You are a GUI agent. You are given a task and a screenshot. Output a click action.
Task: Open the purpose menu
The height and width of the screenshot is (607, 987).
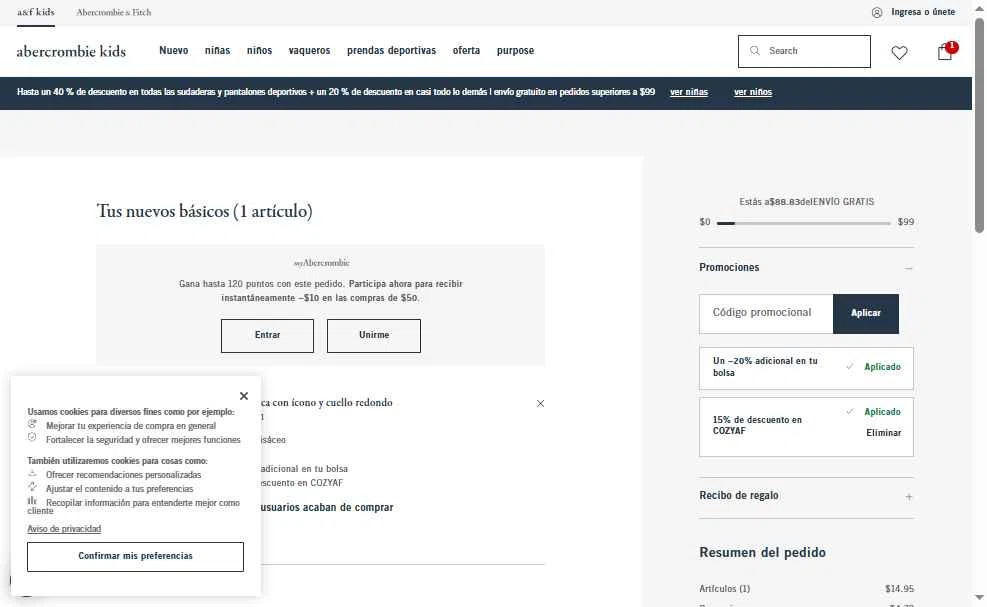[x=515, y=50]
